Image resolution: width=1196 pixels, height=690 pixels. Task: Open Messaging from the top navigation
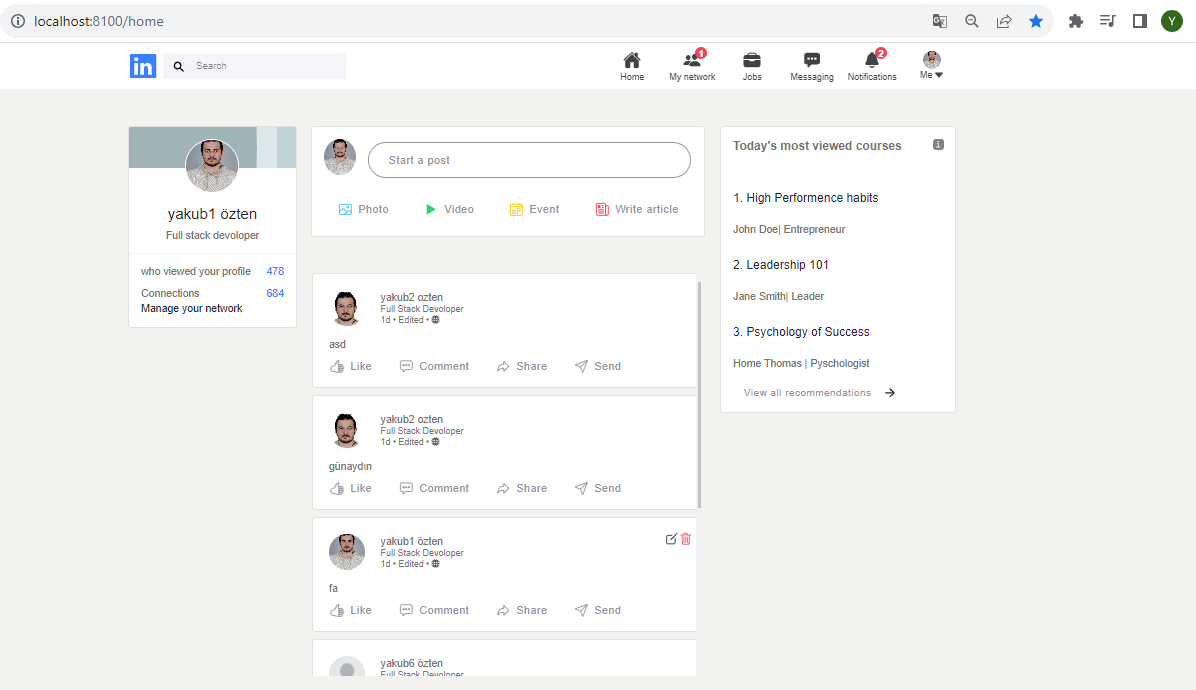(x=811, y=65)
